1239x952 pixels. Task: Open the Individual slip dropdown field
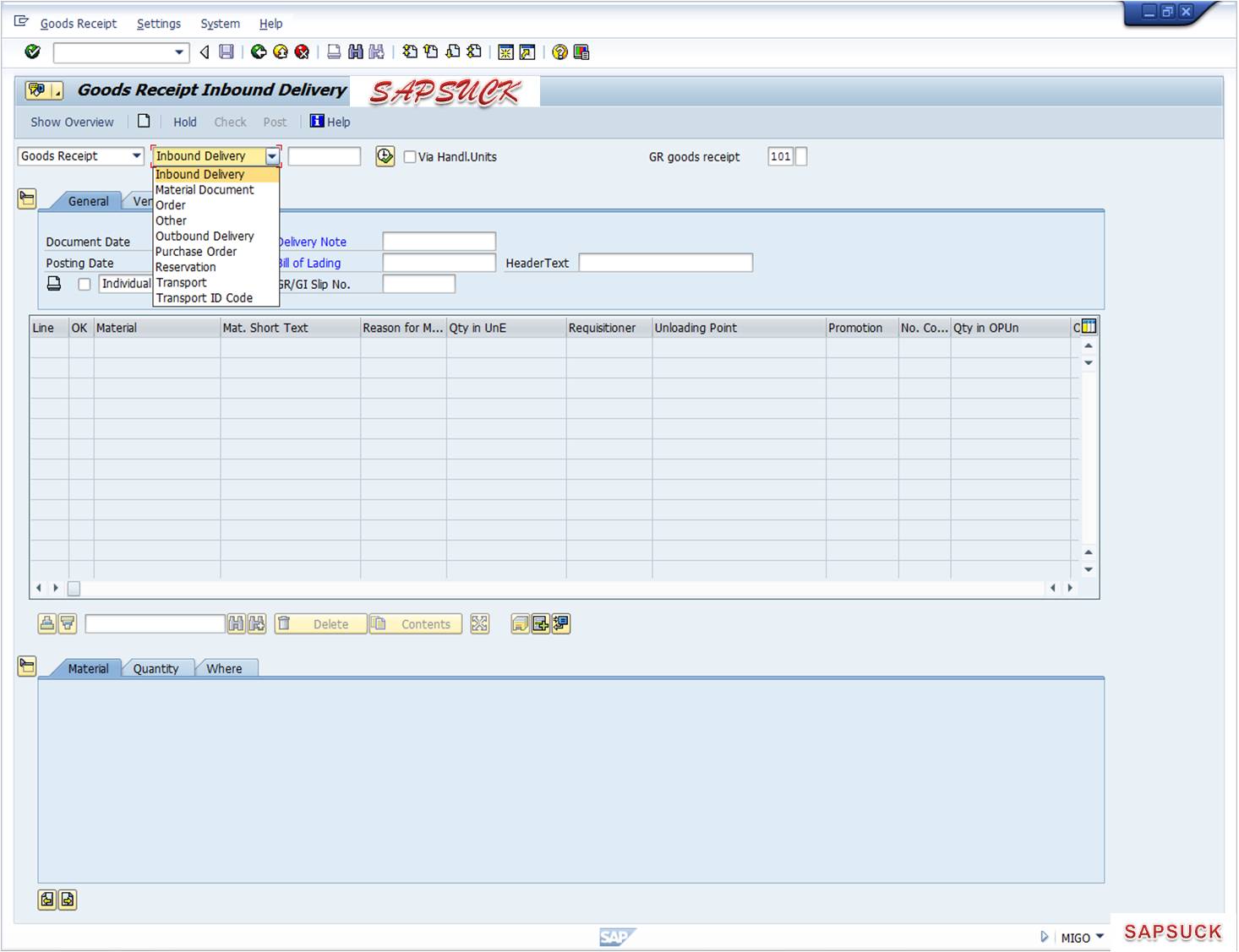coord(126,284)
